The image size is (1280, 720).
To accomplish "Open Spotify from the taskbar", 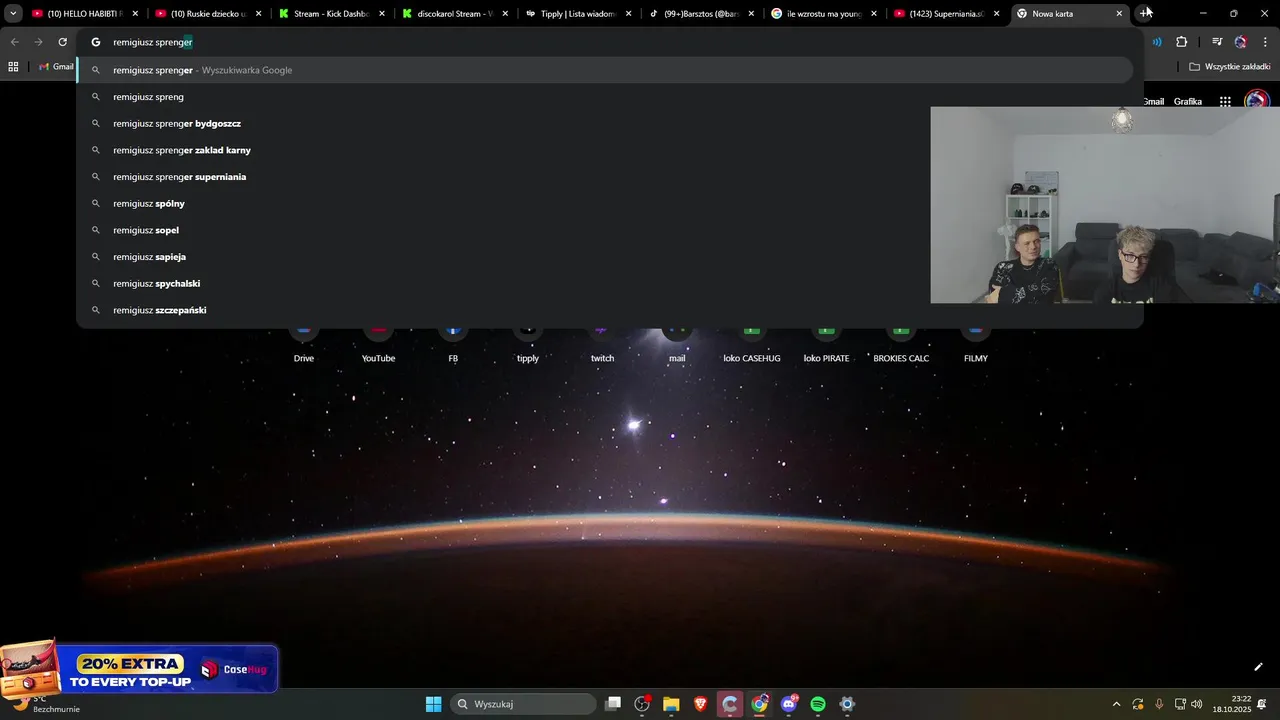I will pyautogui.click(x=818, y=704).
